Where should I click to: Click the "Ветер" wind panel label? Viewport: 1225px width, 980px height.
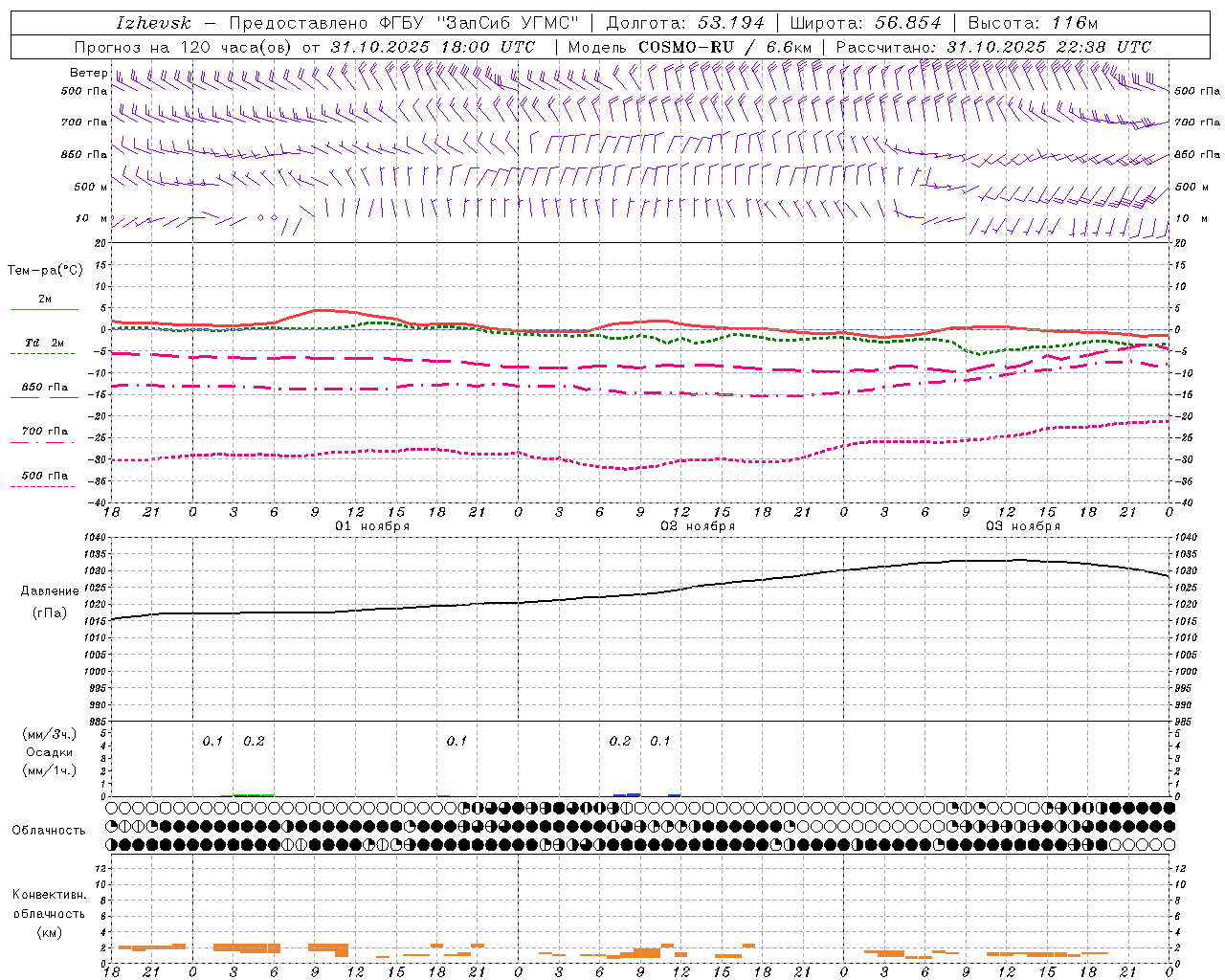point(88,73)
